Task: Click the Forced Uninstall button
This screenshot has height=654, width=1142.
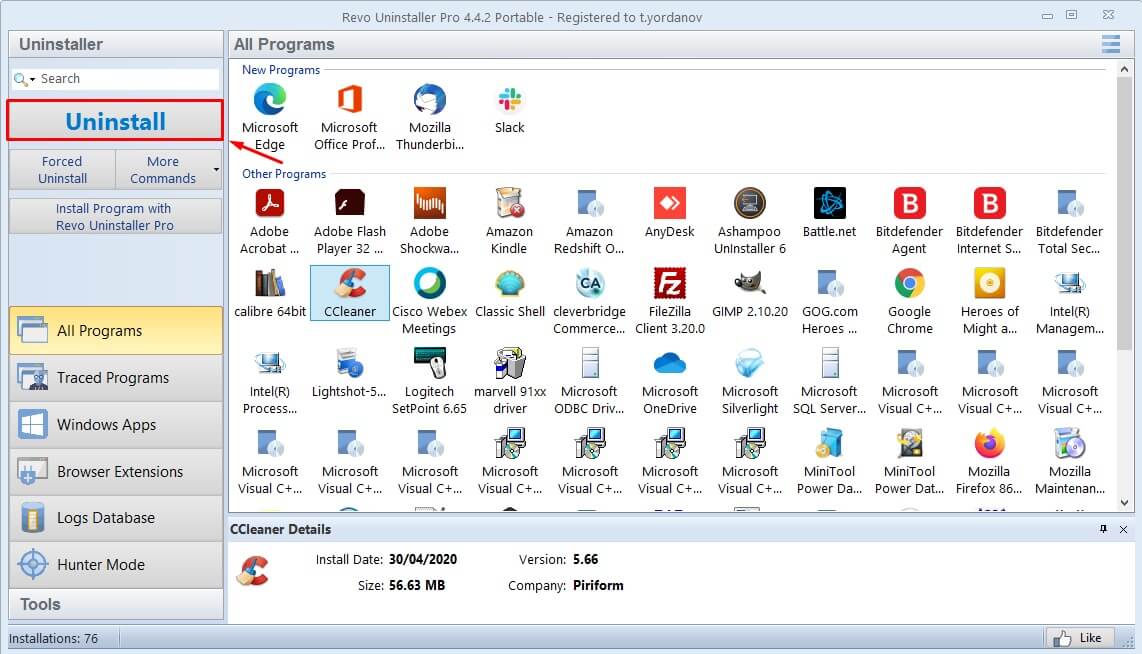Action: click(x=62, y=170)
